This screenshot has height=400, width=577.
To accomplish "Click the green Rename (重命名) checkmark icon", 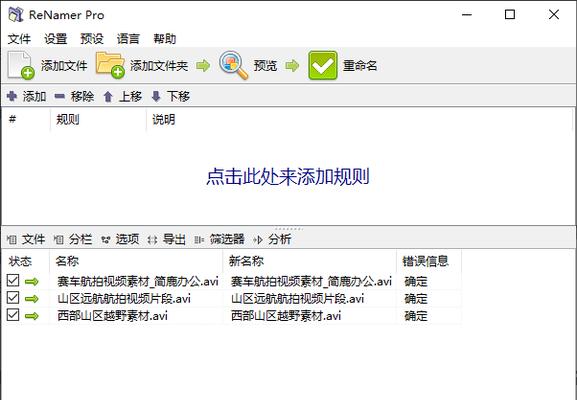I will coord(323,66).
